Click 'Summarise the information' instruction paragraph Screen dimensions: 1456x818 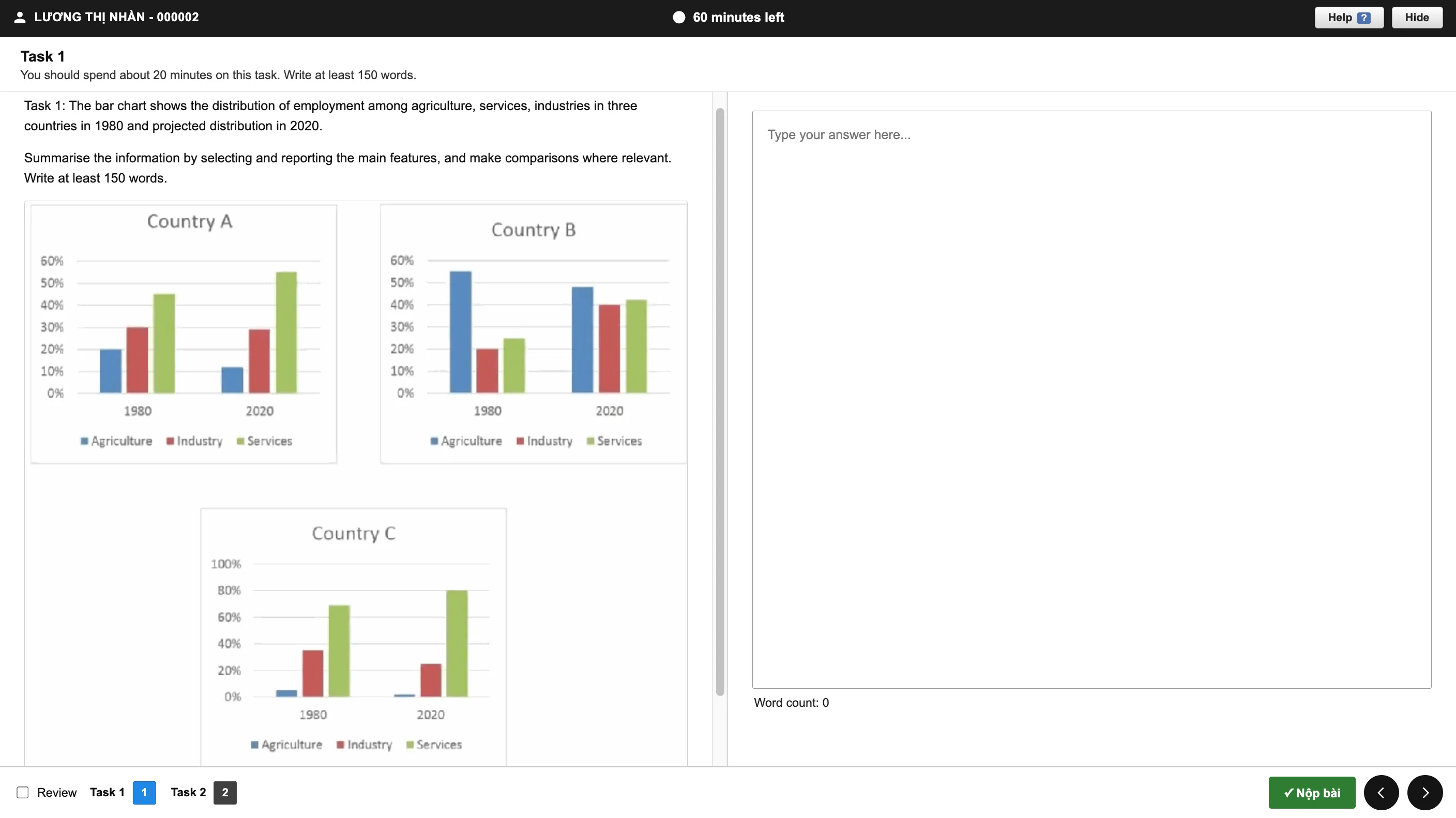347,168
